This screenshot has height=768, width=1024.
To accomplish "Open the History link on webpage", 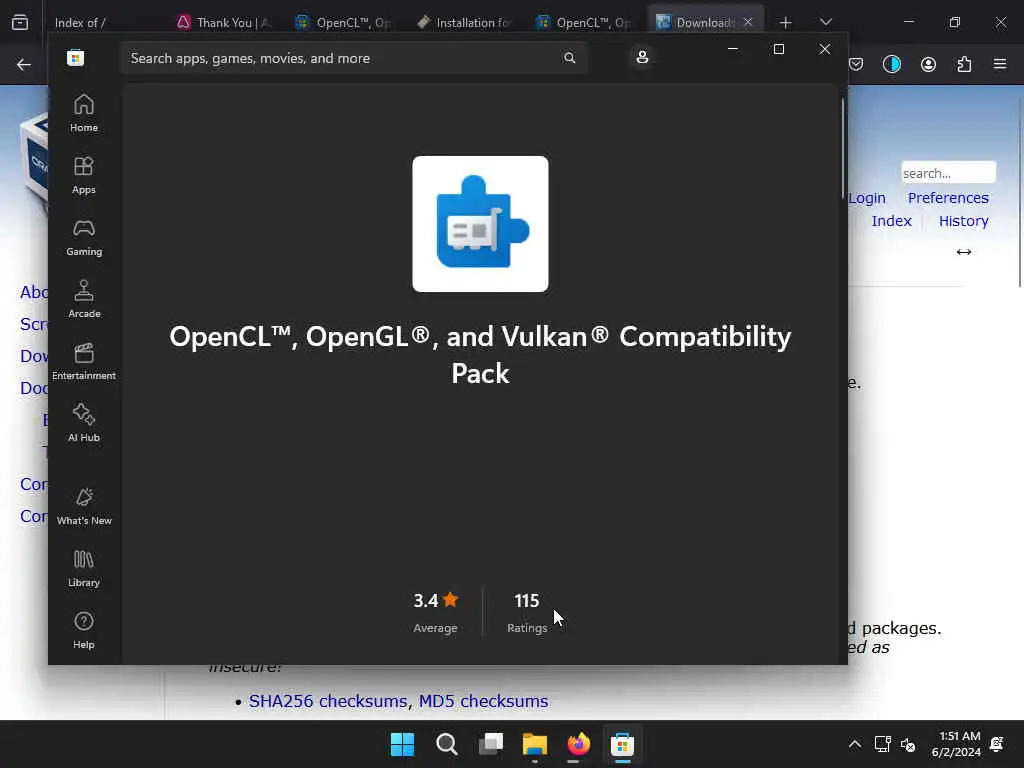I will pos(963,221).
